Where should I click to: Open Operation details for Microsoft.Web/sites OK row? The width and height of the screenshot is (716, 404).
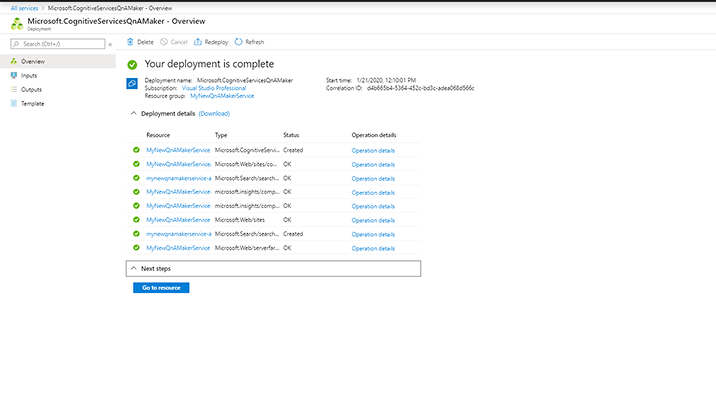pos(373,220)
